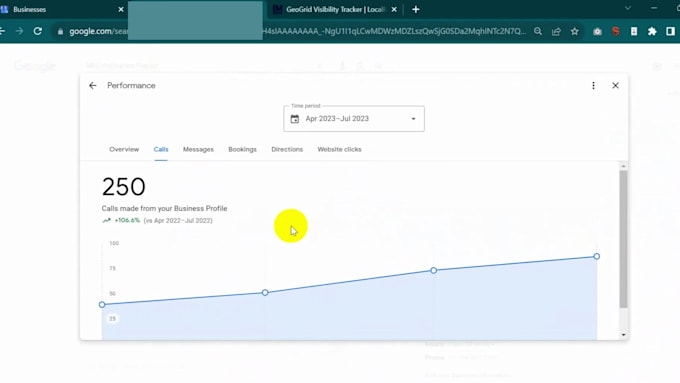Screen dimensions: 680x383
Task: Click the 250 calls total
Action: (x=124, y=187)
